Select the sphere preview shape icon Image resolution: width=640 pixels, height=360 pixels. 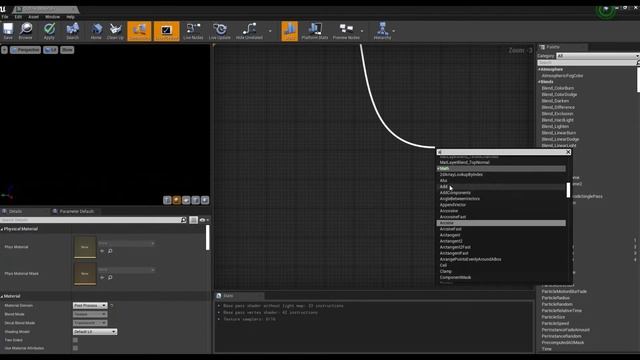[x=176, y=200]
